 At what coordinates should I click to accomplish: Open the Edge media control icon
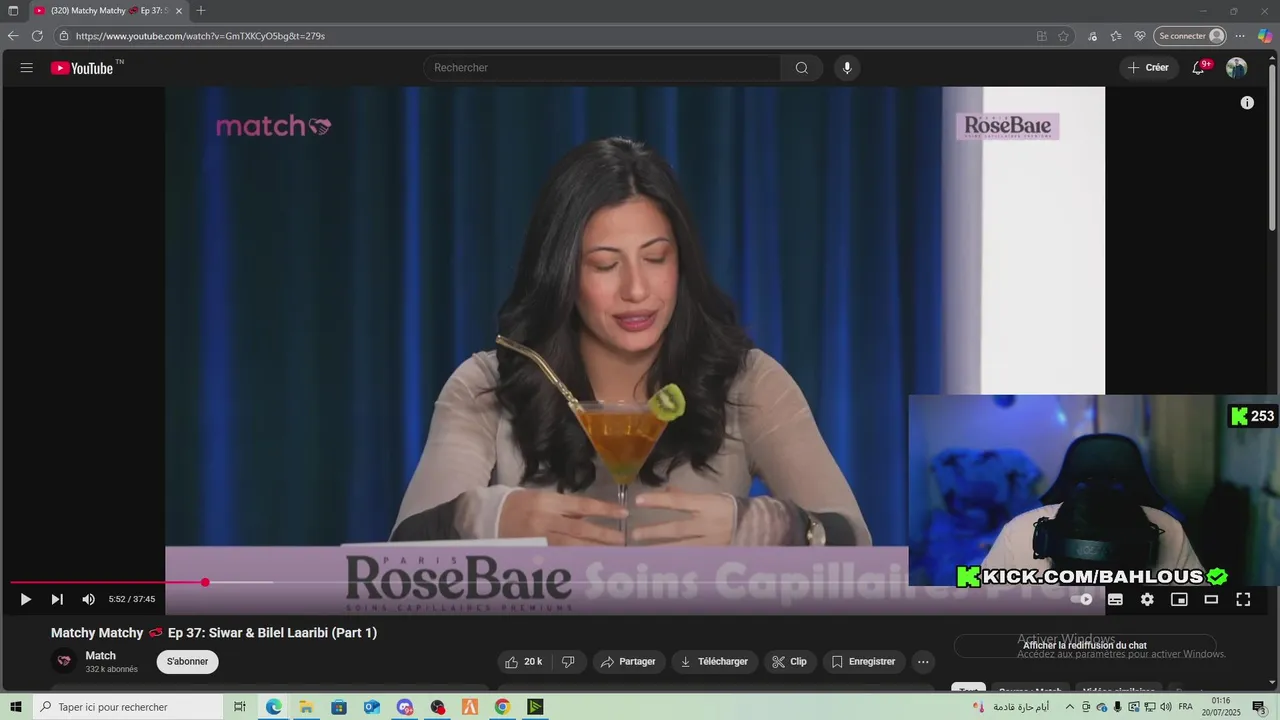[x=1093, y=36]
